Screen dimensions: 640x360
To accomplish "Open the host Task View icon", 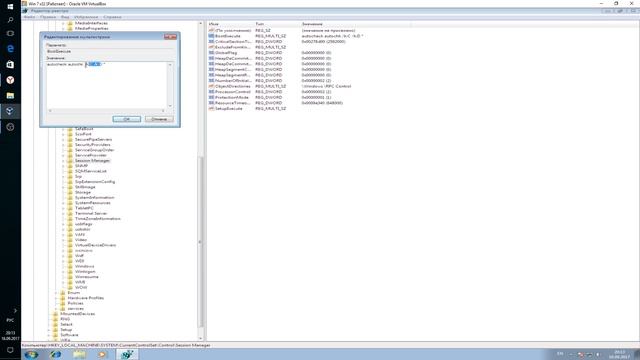I will (x=10, y=33).
